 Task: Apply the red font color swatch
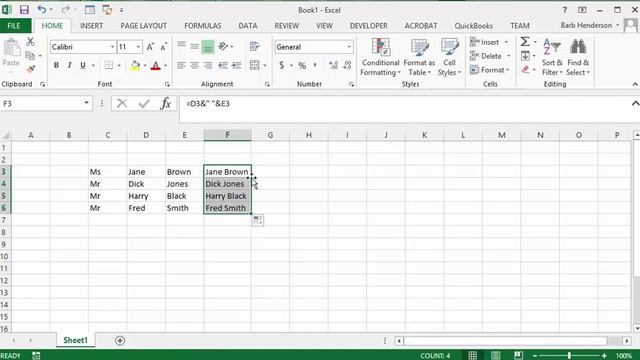[156, 65]
